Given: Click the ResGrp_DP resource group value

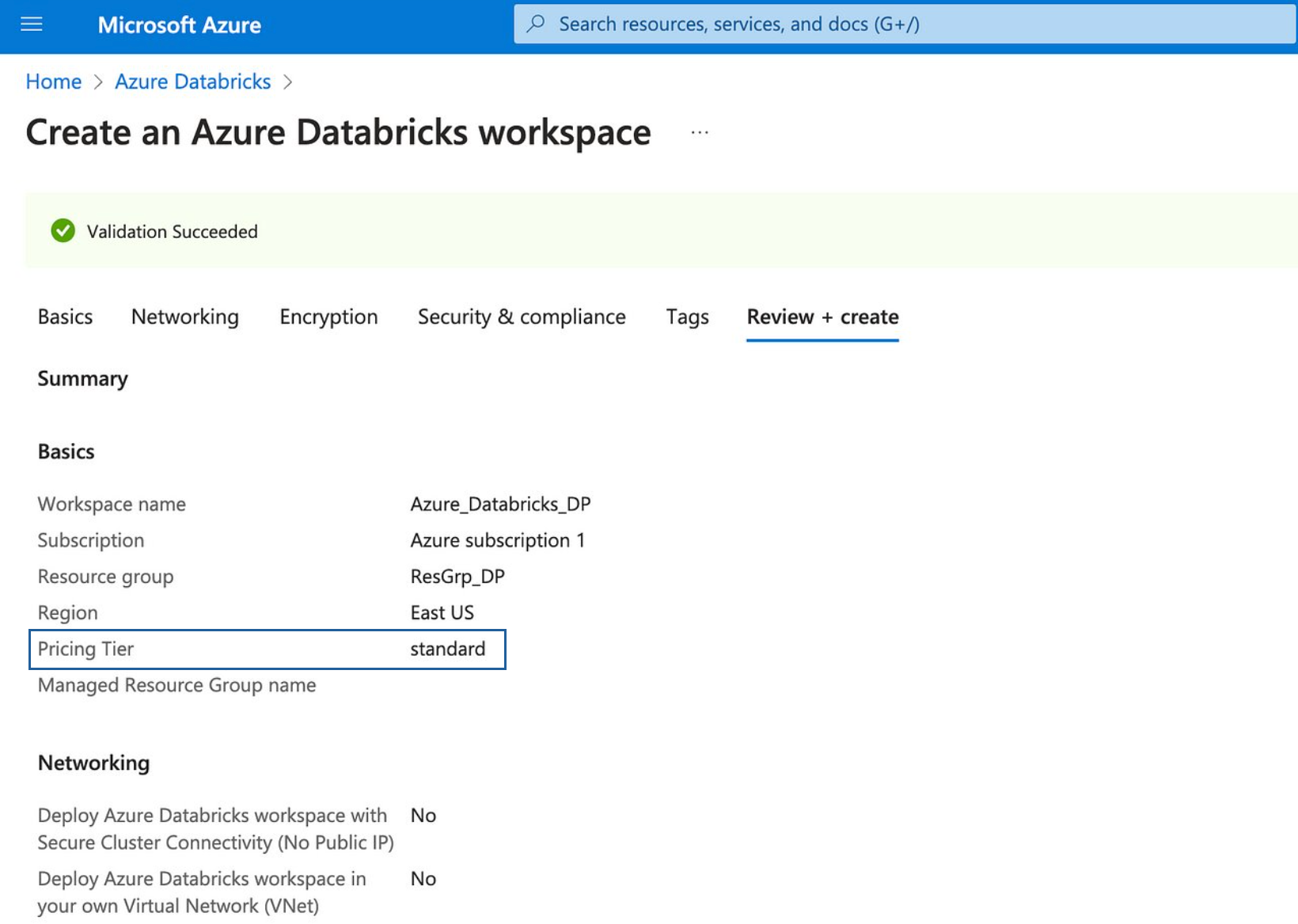Looking at the screenshot, I should pos(457,577).
